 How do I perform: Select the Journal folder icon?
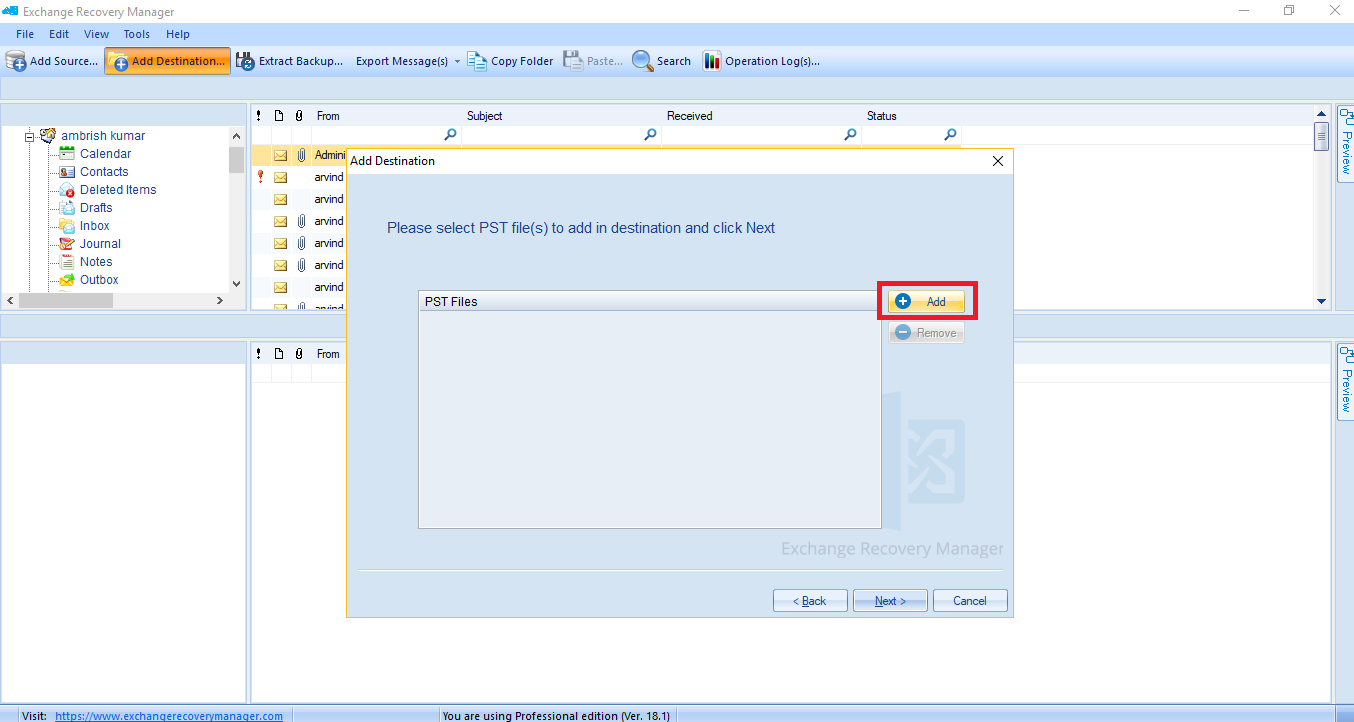(x=67, y=243)
